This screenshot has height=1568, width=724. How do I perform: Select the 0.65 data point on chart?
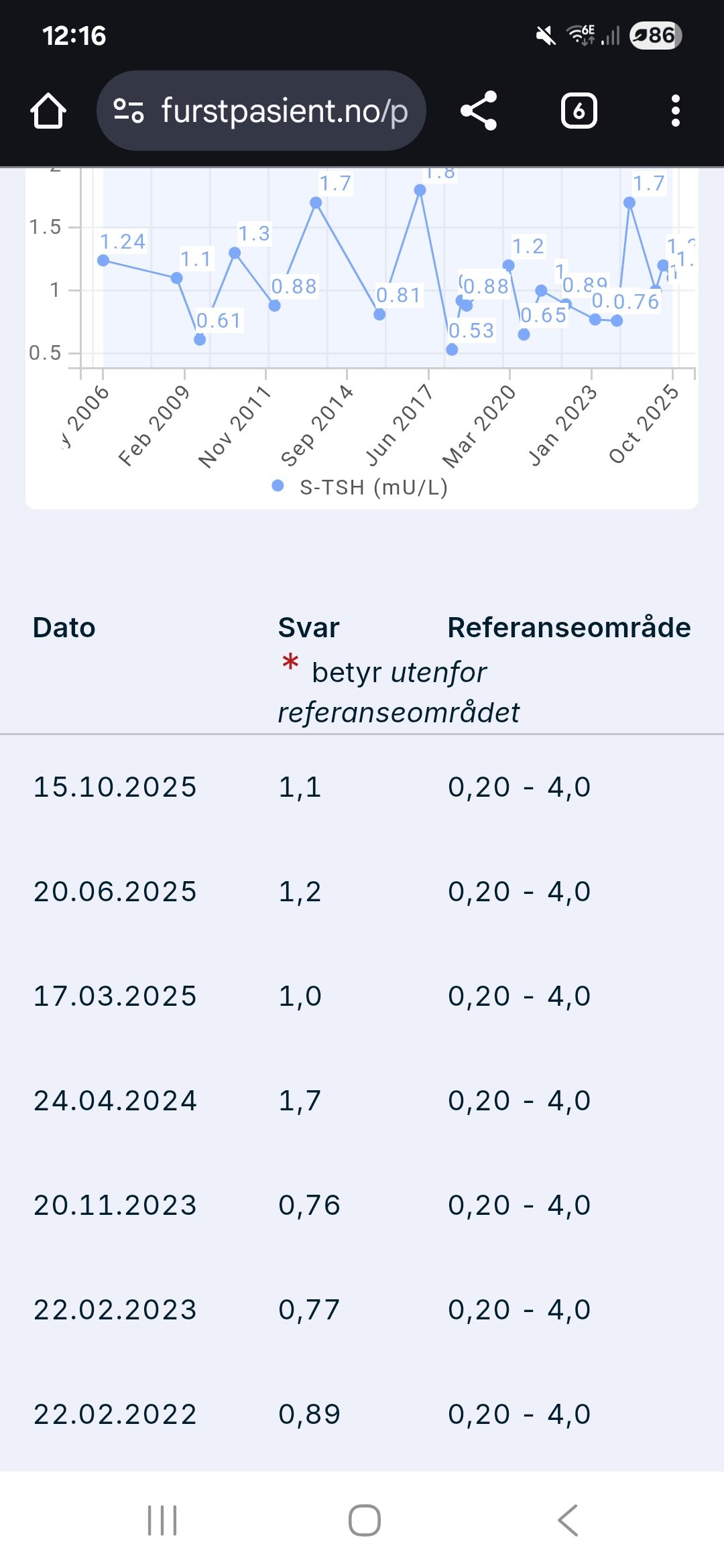click(x=524, y=334)
